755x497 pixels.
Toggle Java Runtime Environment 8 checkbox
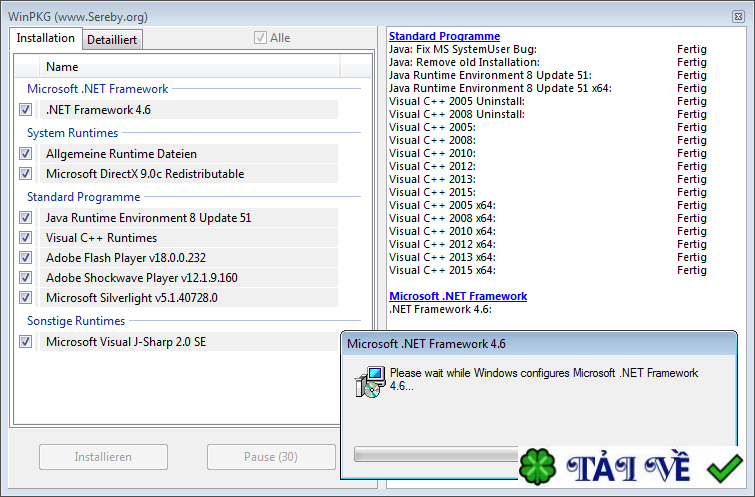point(26,218)
